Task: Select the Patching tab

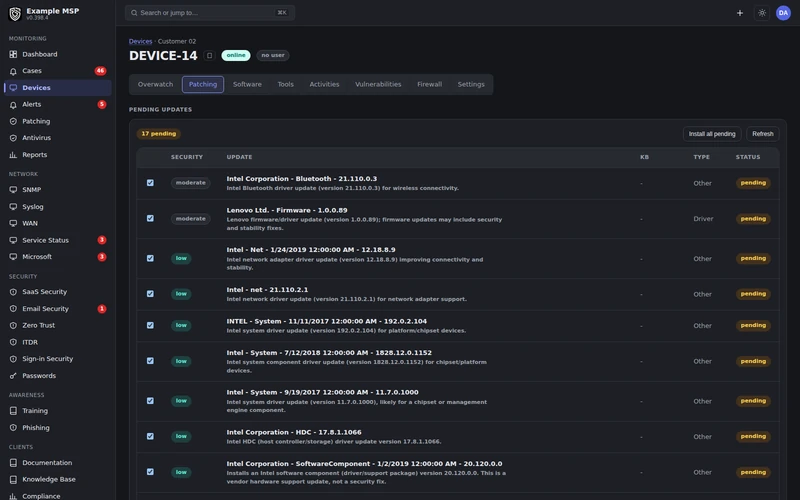Action: 203,84
